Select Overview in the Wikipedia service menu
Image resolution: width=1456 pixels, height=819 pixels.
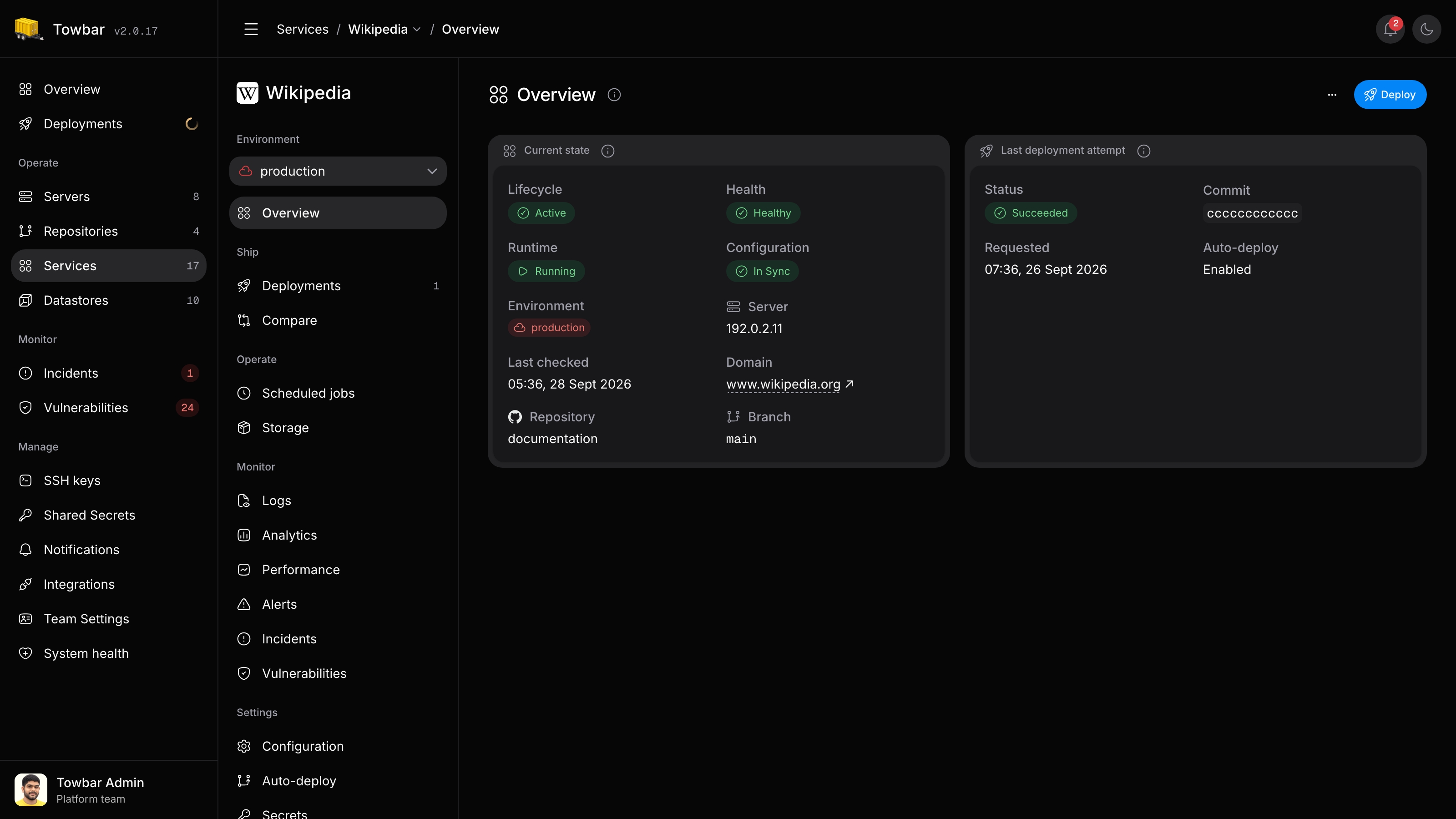tap(338, 212)
